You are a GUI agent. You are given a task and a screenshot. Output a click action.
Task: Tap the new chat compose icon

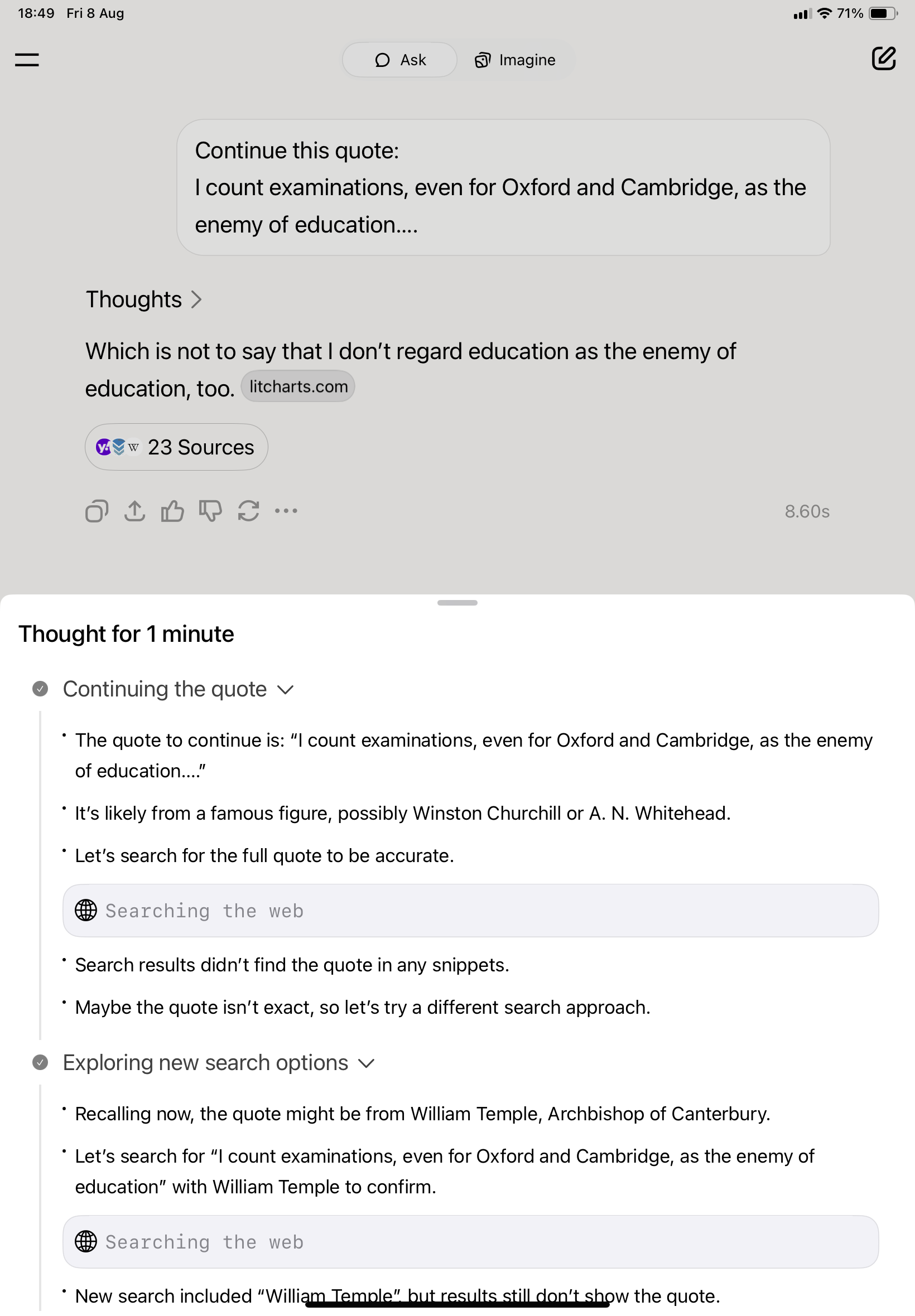pyautogui.click(x=883, y=59)
